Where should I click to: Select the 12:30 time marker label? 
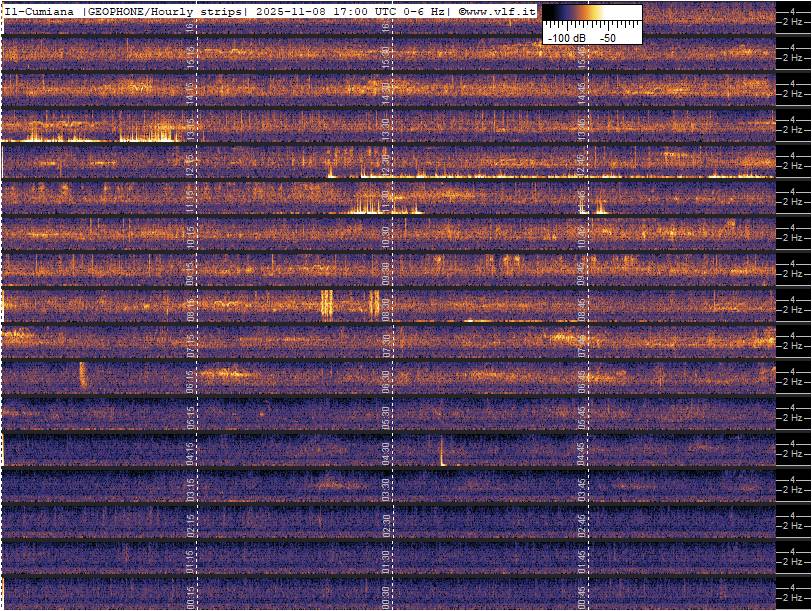[386, 164]
